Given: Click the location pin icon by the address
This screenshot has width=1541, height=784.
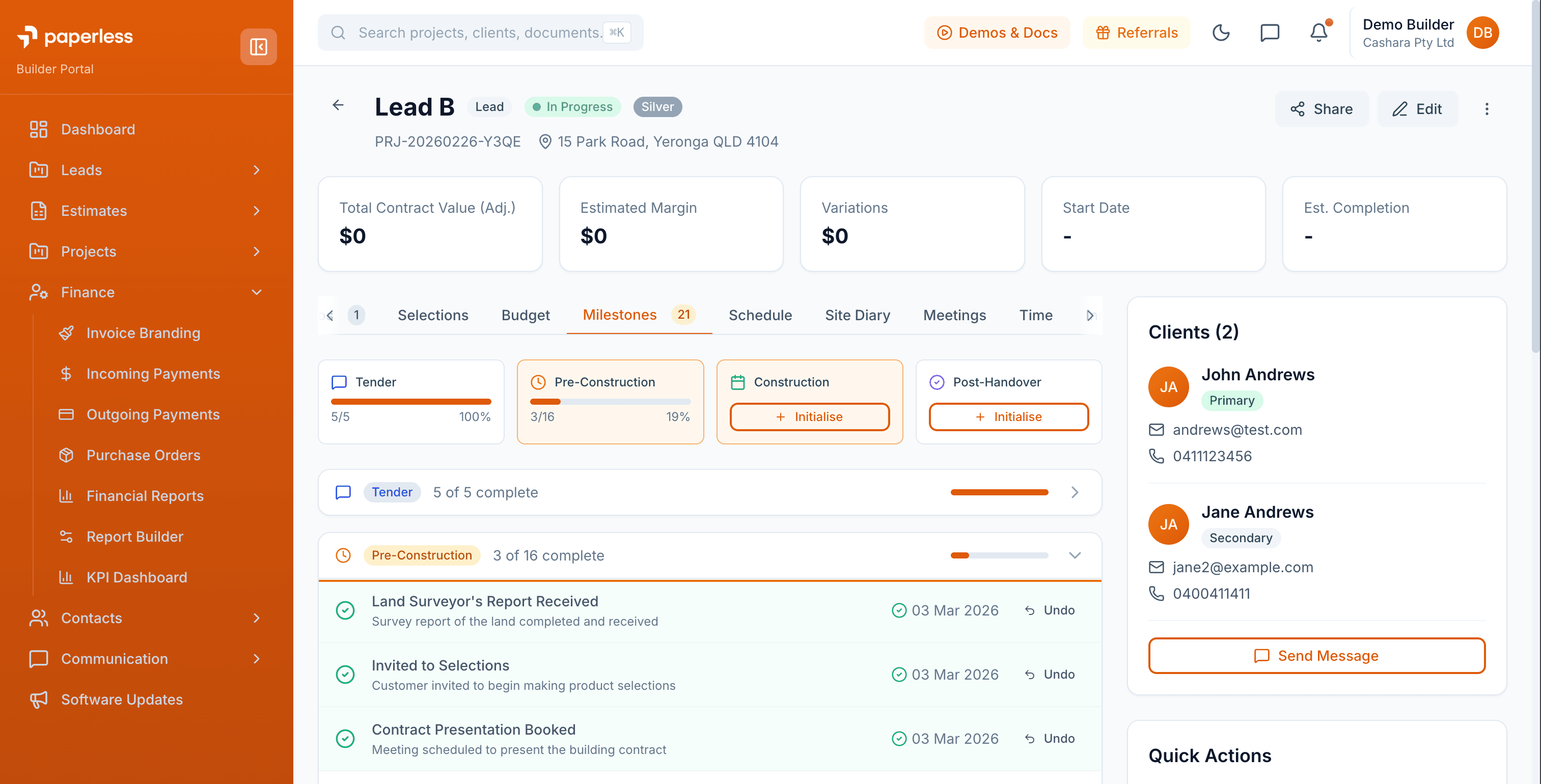Looking at the screenshot, I should (545, 142).
